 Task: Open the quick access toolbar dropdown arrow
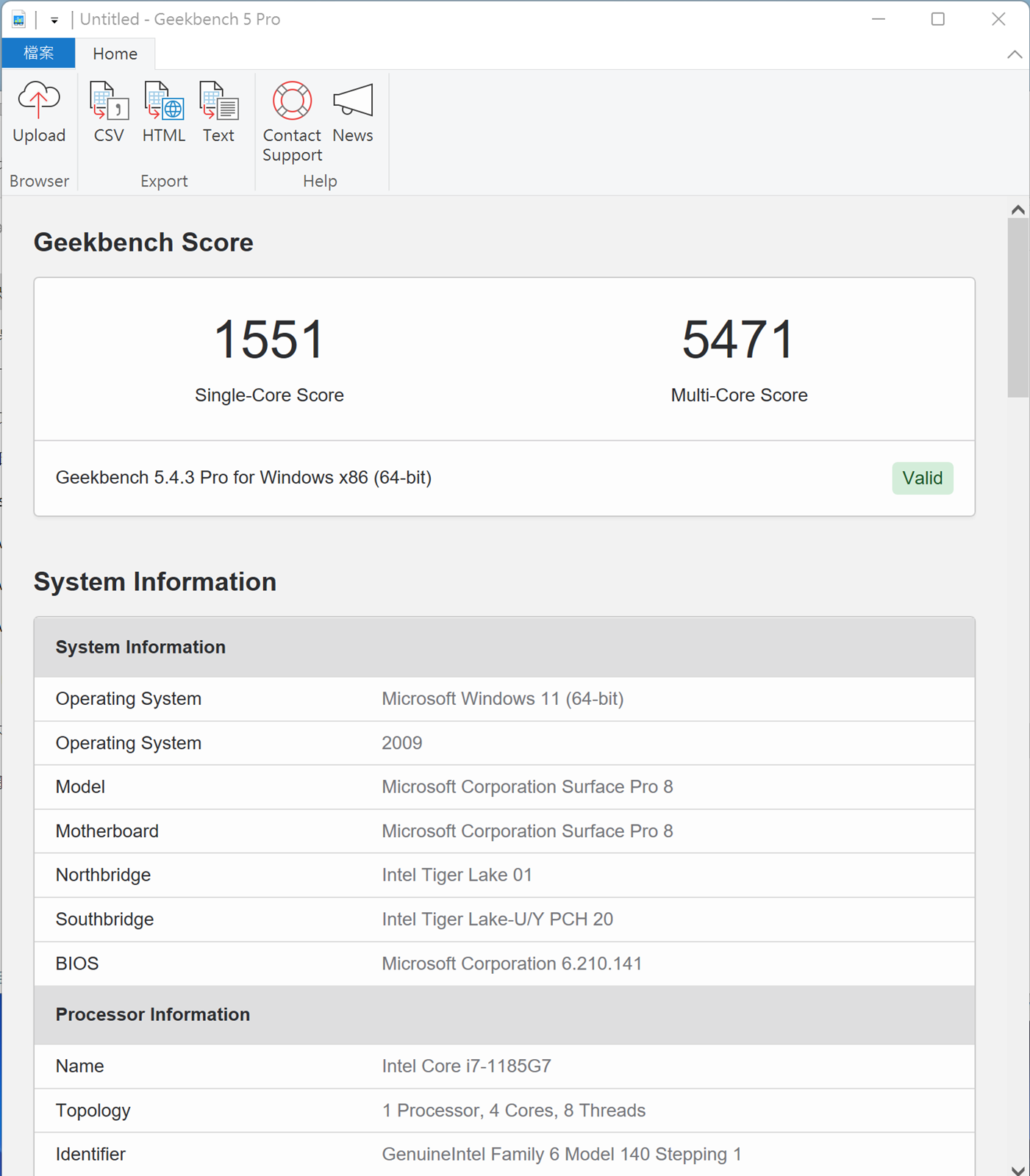pos(54,20)
